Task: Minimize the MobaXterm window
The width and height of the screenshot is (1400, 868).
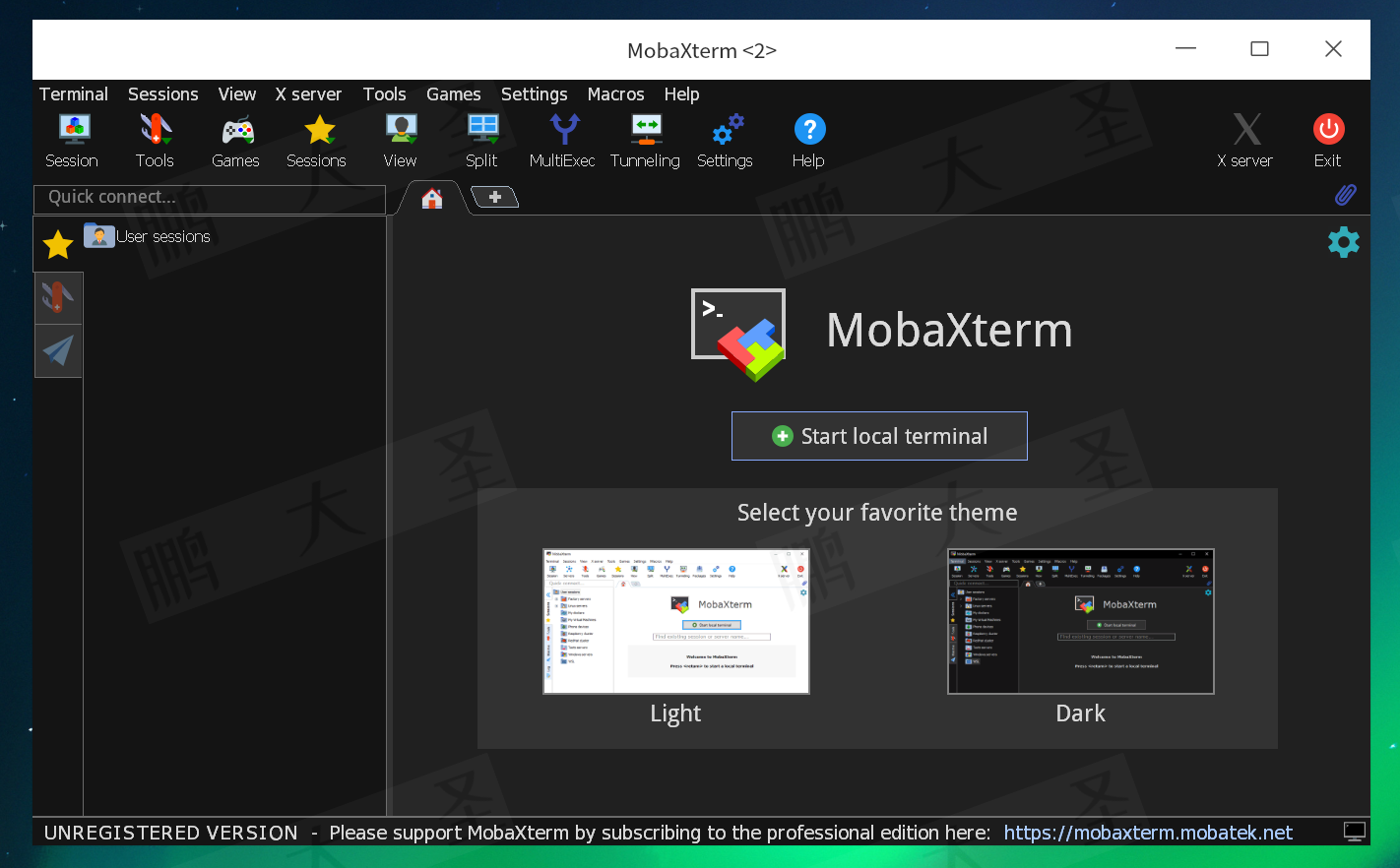Action: tap(1186, 49)
